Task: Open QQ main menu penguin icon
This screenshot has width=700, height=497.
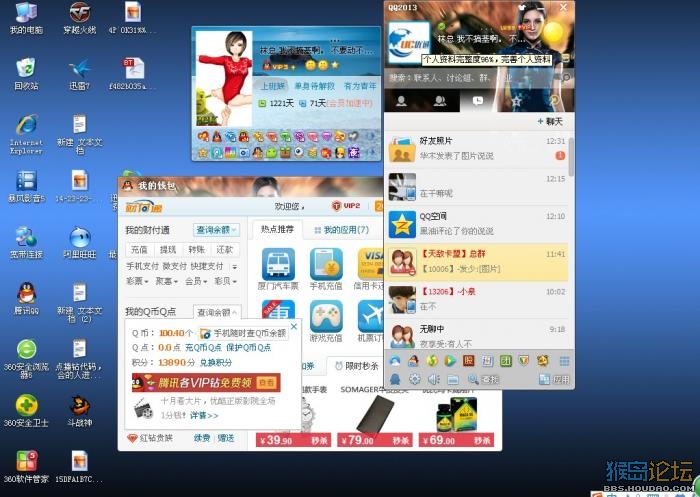Action: pyautogui.click(x=395, y=380)
